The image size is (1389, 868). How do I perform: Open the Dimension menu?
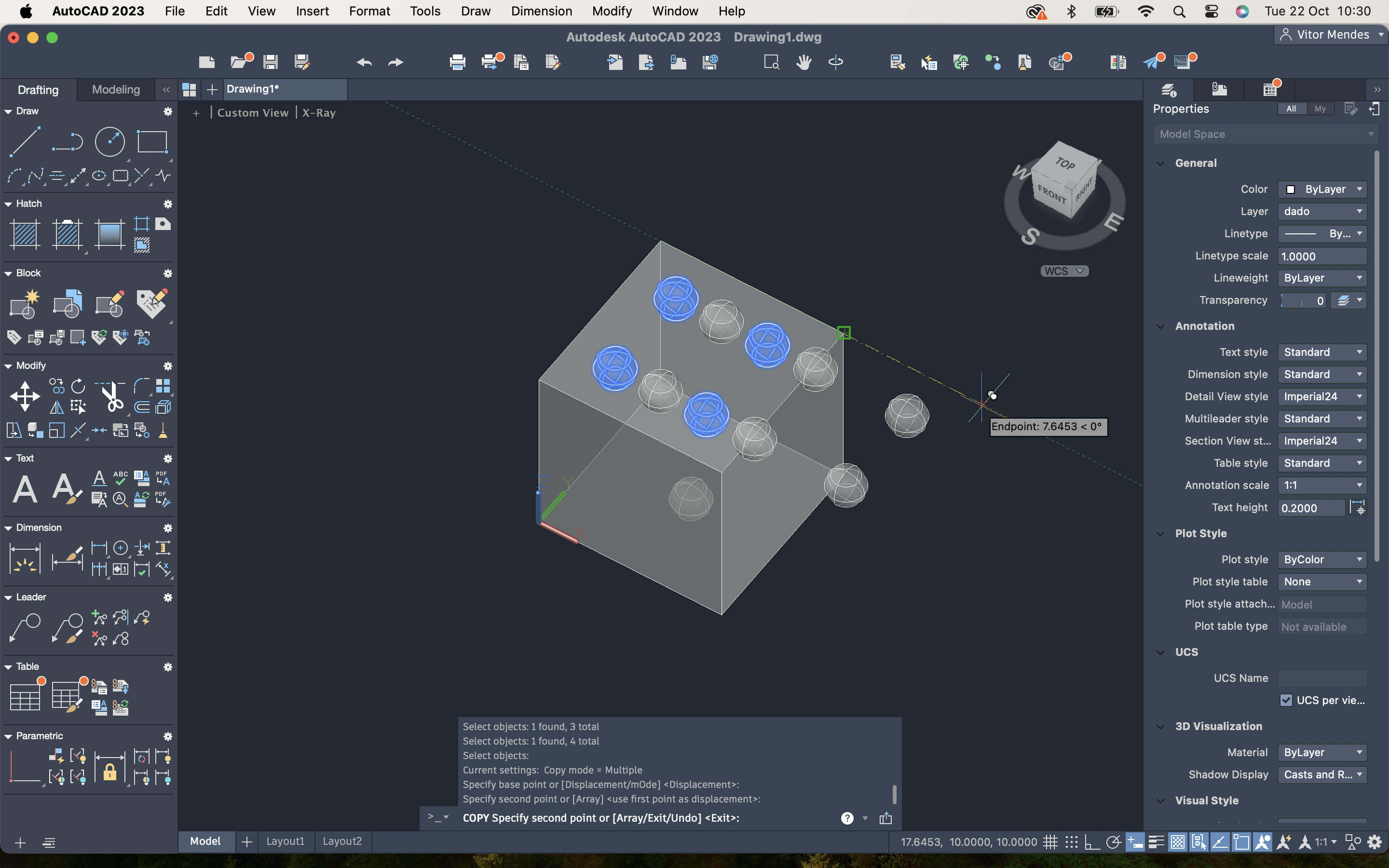tap(541, 11)
